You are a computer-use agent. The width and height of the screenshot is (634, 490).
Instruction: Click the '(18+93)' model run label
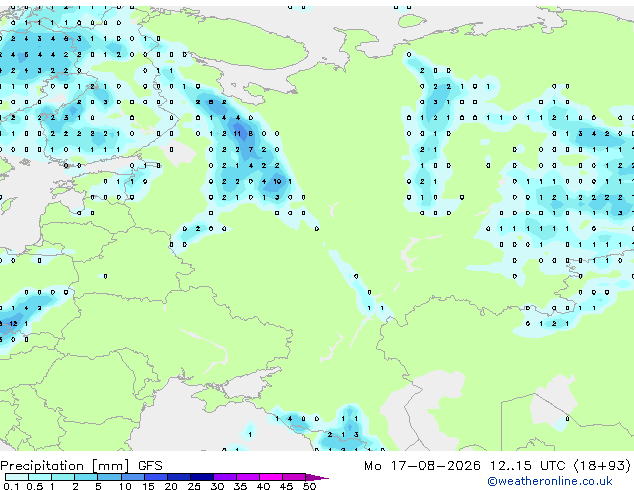click(602, 466)
